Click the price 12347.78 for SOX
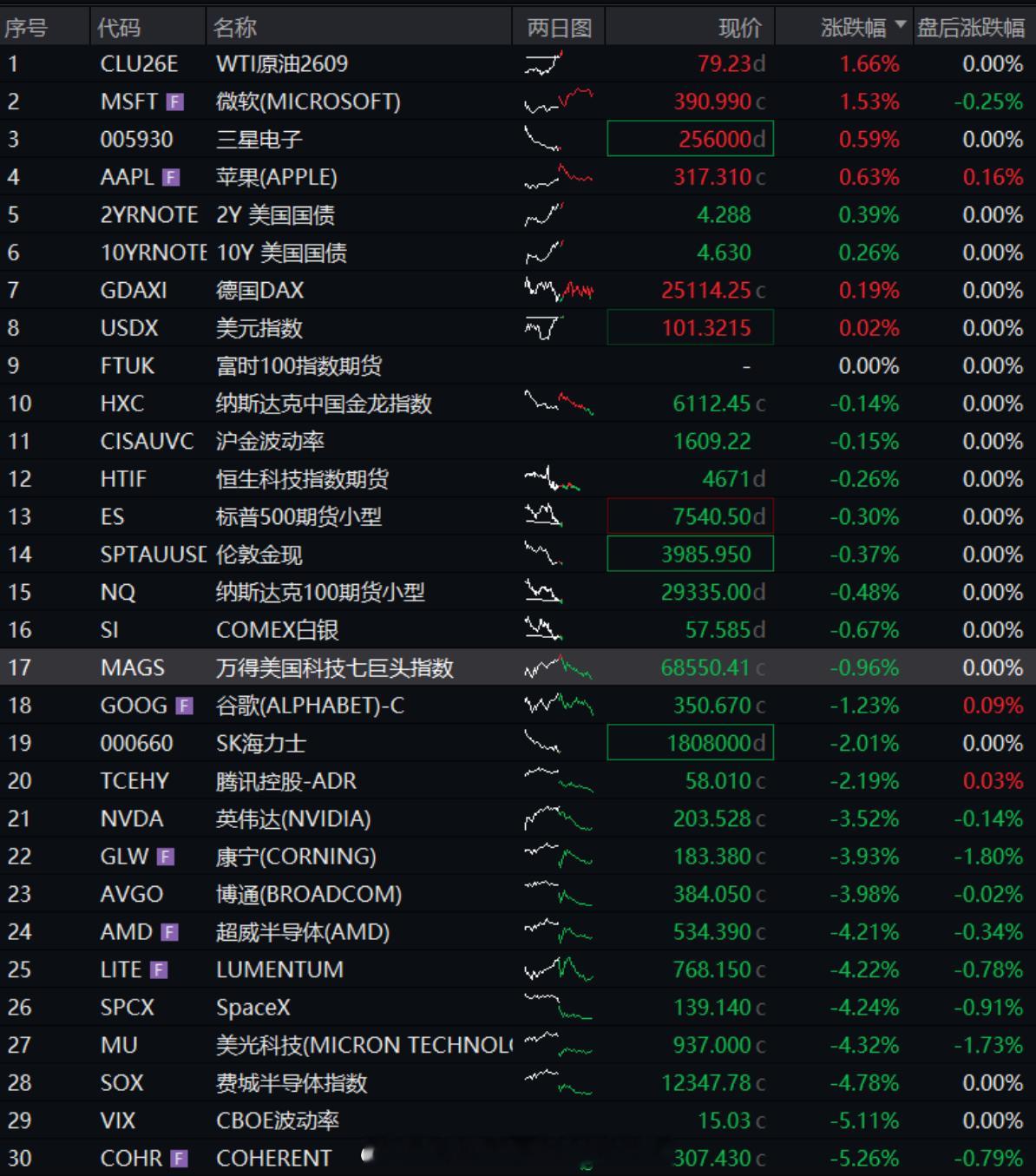 (x=707, y=1083)
